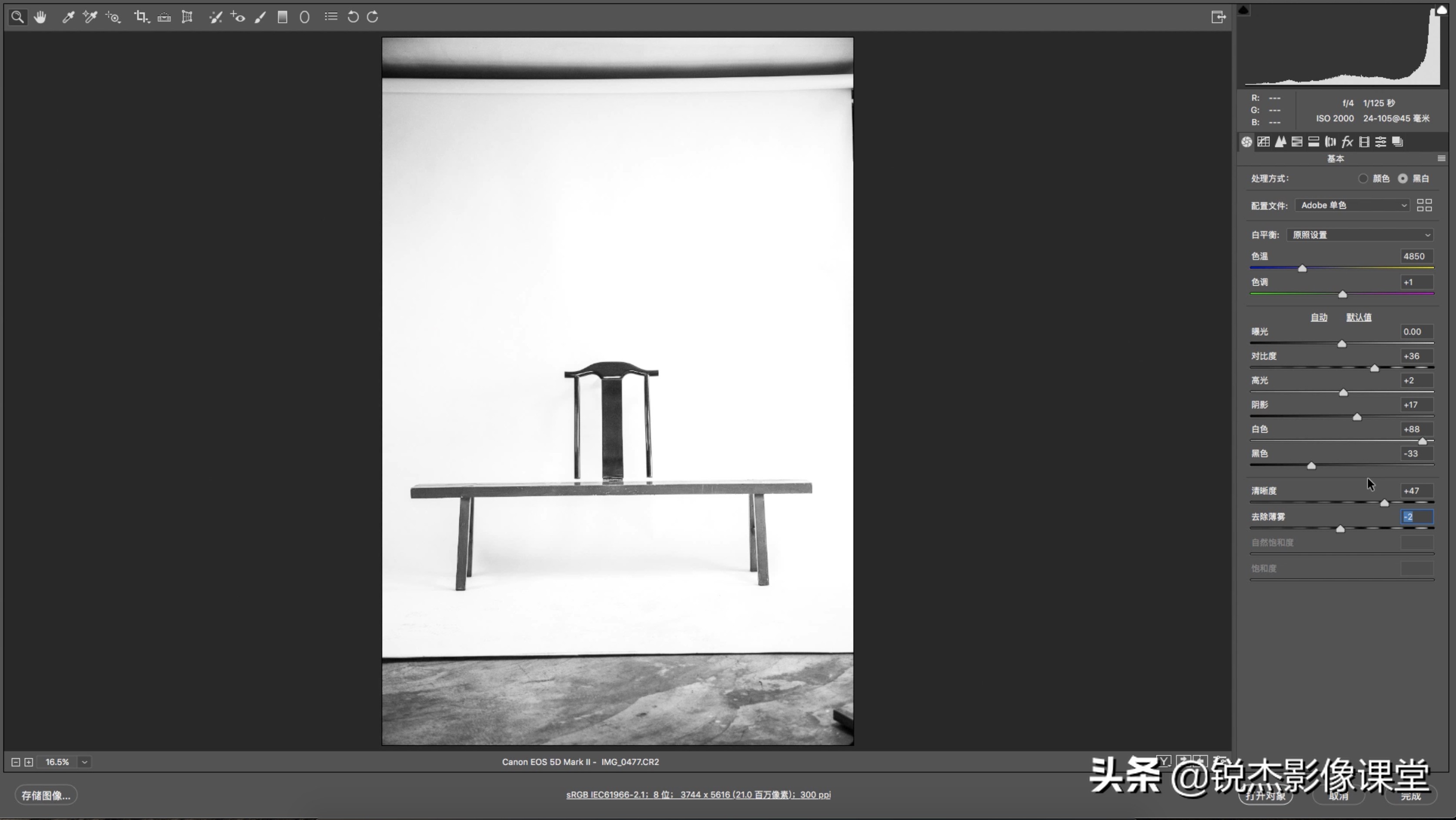The height and width of the screenshot is (820, 1456).
Task: Open the Tone Curve panel
Action: pos(1264,141)
